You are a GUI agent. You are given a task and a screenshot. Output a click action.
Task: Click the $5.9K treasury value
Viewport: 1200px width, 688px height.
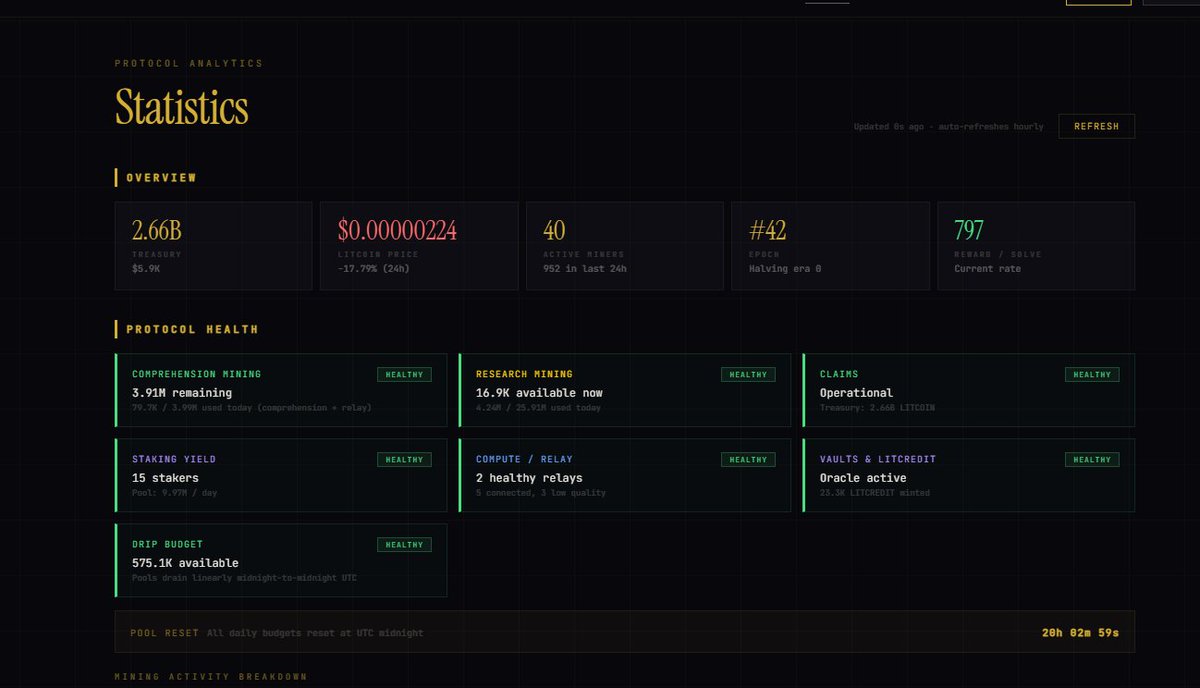pos(146,269)
